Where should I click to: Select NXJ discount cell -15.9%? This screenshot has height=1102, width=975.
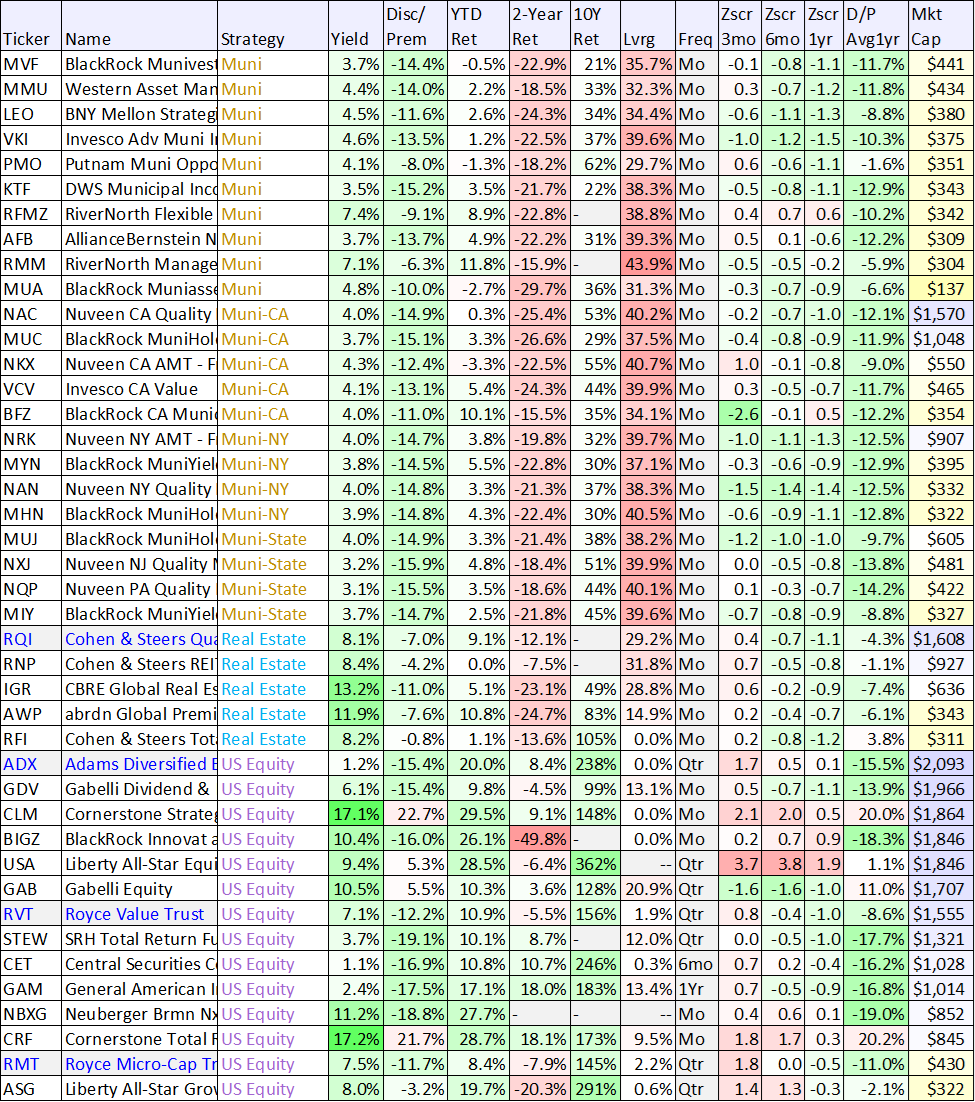[415, 564]
